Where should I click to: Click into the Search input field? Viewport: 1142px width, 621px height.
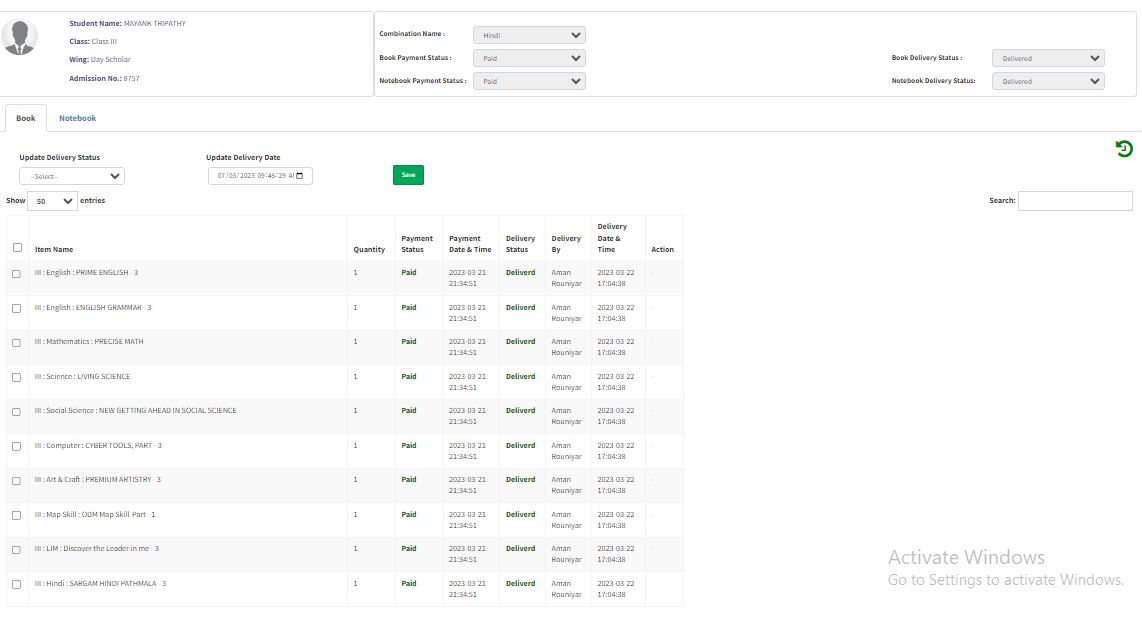tap(1075, 201)
